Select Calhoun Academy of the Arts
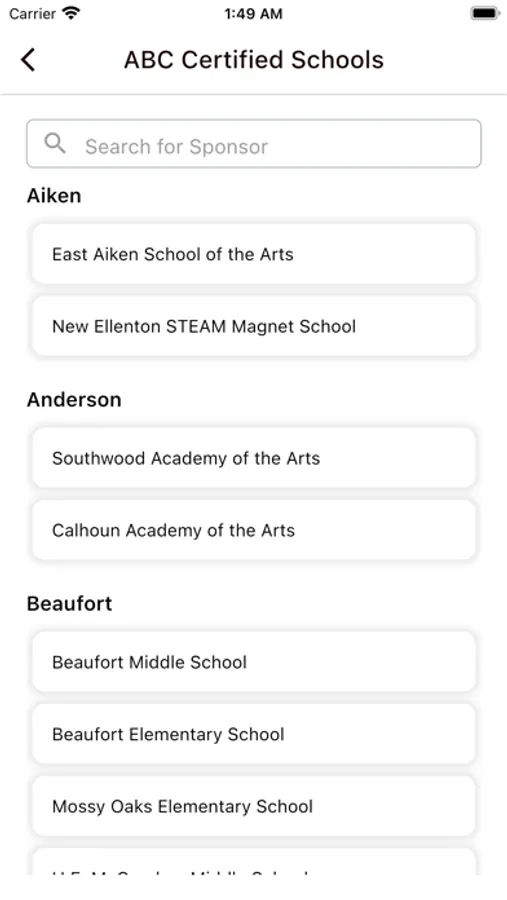The height and width of the screenshot is (900, 507). [254, 530]
